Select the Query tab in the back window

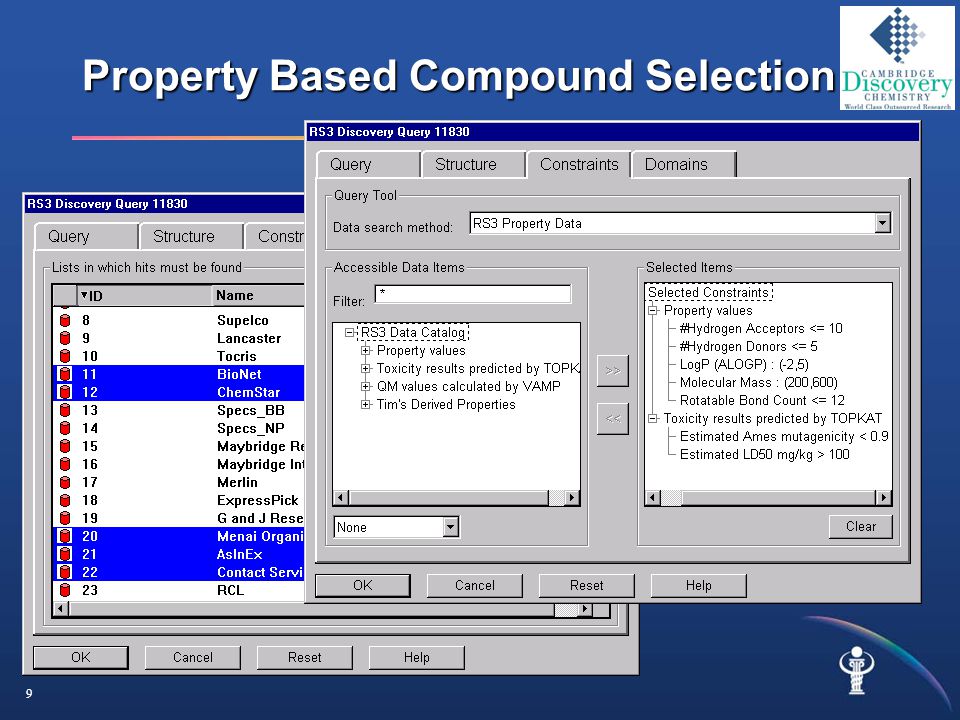click(x=86, y=236)
